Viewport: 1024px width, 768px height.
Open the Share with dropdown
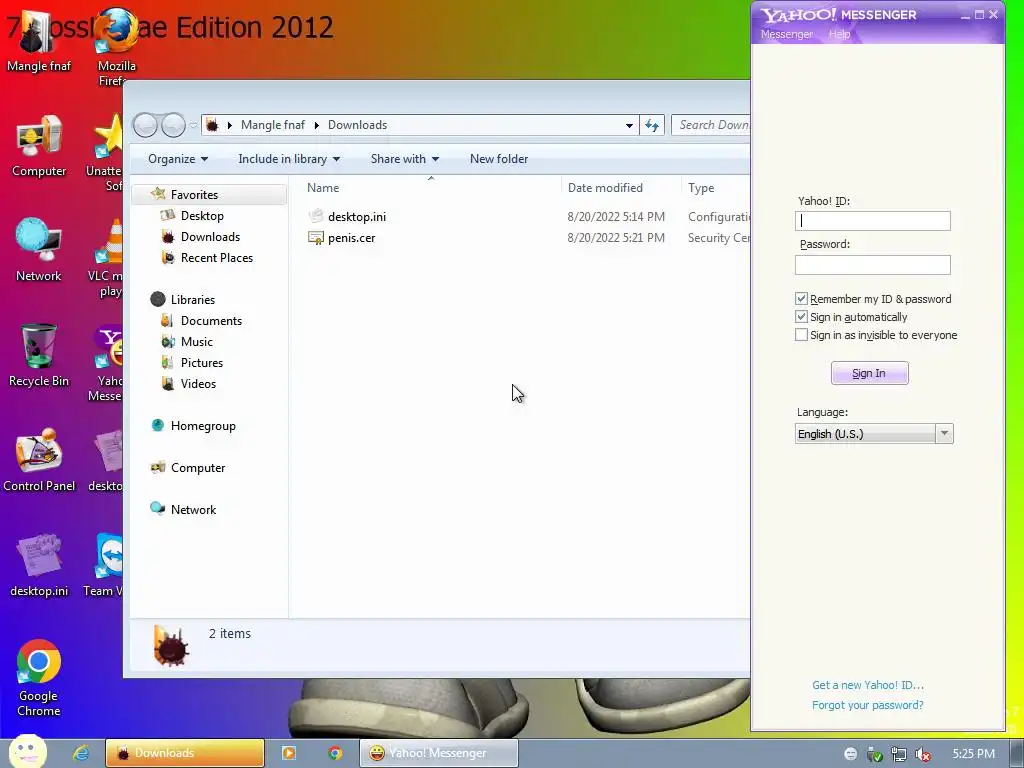[405, 159]
